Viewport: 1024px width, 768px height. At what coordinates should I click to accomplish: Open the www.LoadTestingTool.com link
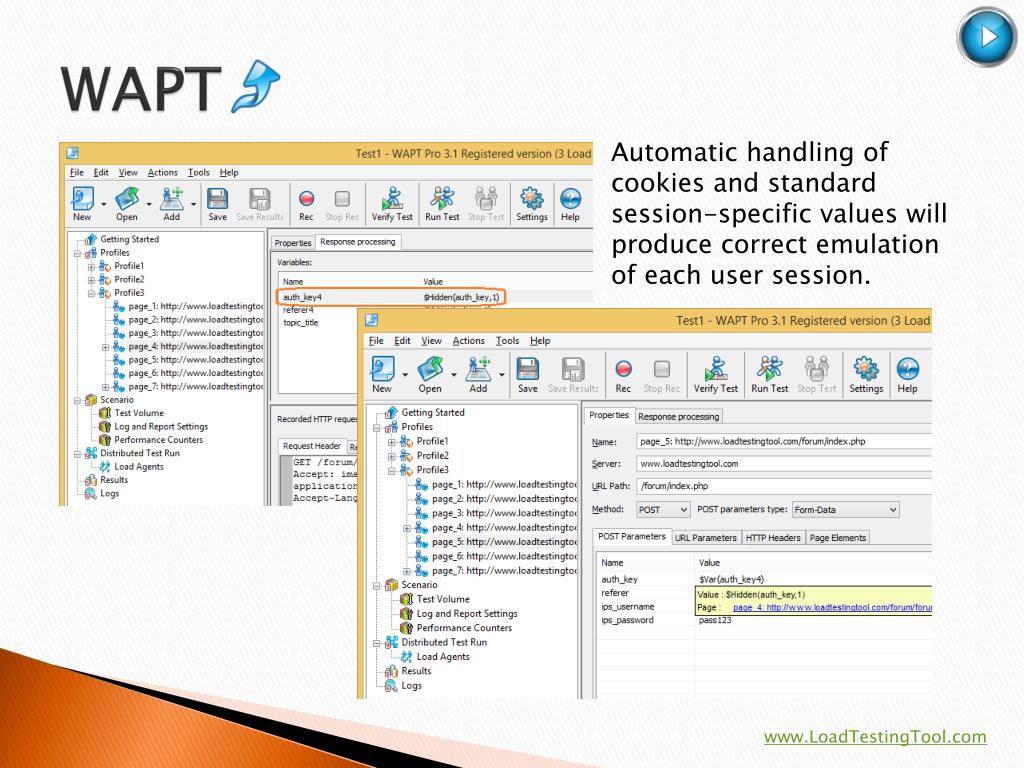pos(875,737)
